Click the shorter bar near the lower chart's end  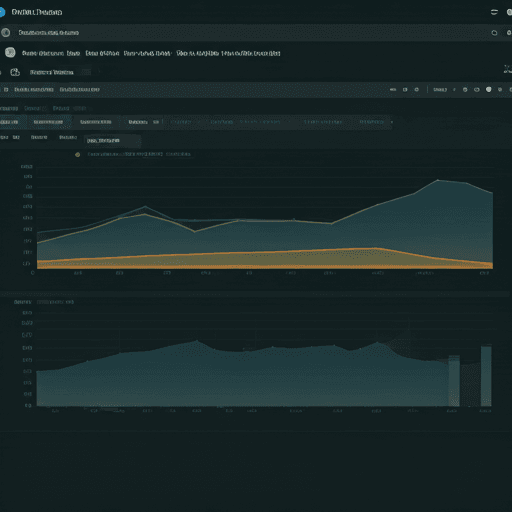(x=454, y=381)
